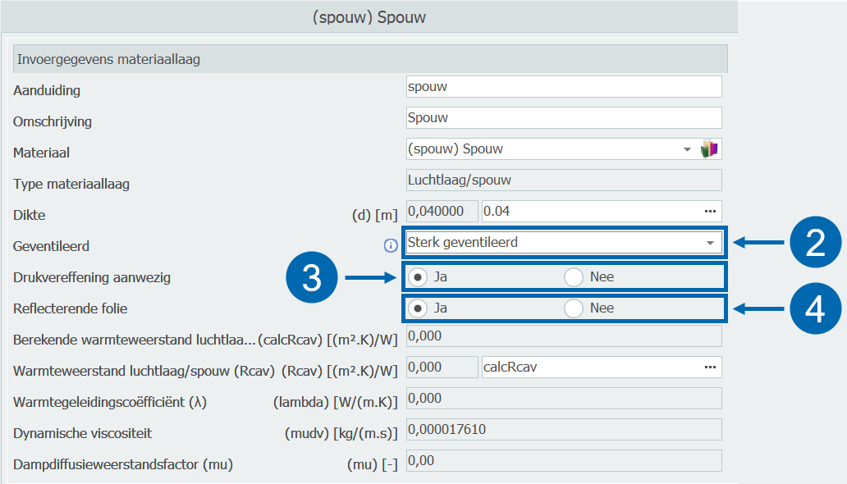847x484 pixels.
Task: Click the Dampdiffusieweerstandsfactor mu value field
Action: [563, 461]
